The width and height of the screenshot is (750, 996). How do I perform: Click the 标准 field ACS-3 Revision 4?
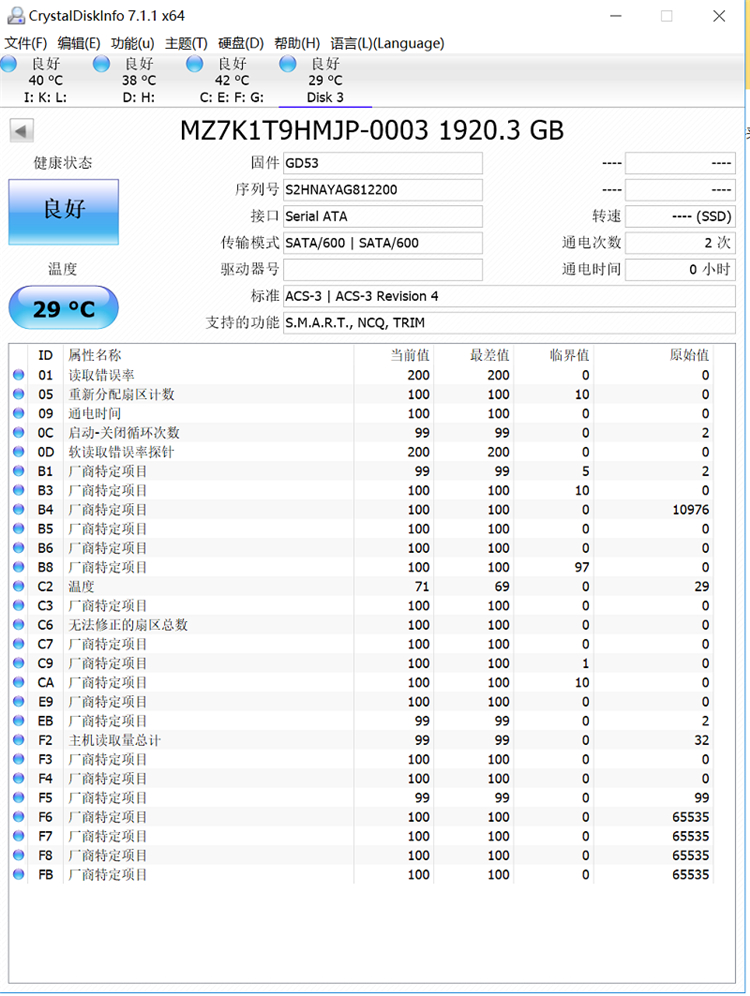(x=509, y=297)
